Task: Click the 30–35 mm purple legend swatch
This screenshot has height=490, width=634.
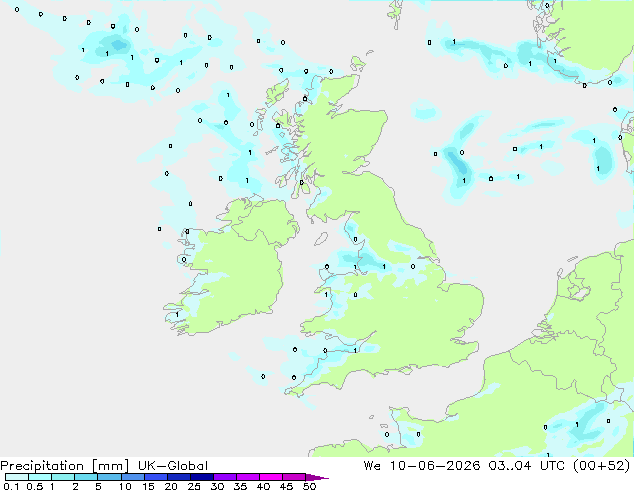Action: click(224, 477)
